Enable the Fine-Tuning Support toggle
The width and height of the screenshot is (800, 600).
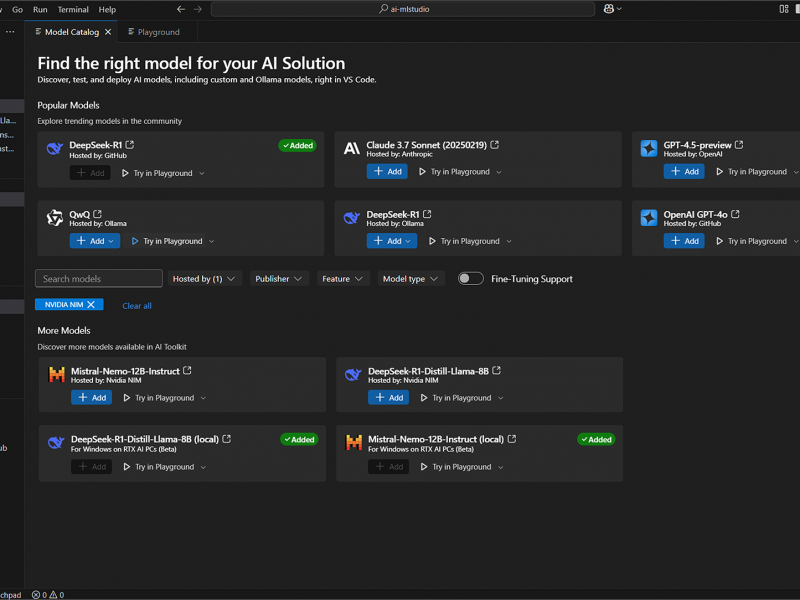coord(470,278)
